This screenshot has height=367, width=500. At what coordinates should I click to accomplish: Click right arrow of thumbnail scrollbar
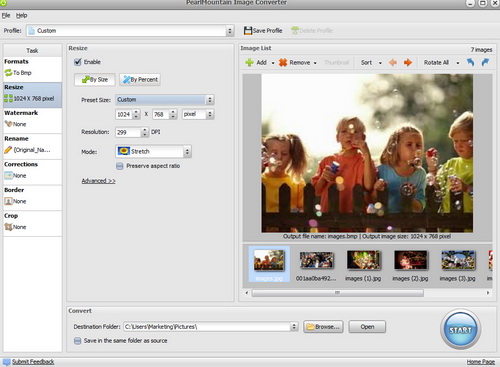[x=488, y=293]
